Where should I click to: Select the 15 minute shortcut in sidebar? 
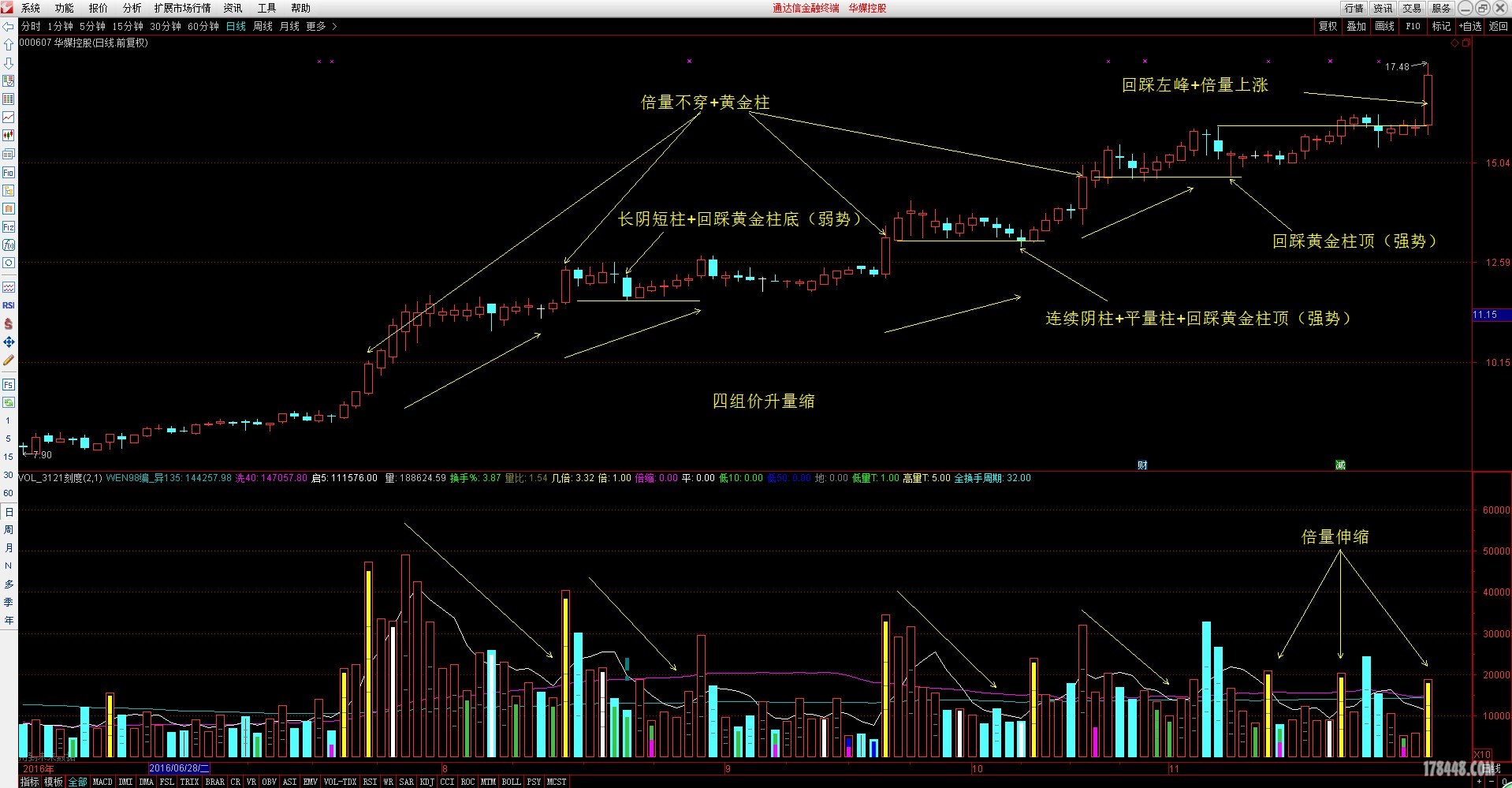coord(9,457)
